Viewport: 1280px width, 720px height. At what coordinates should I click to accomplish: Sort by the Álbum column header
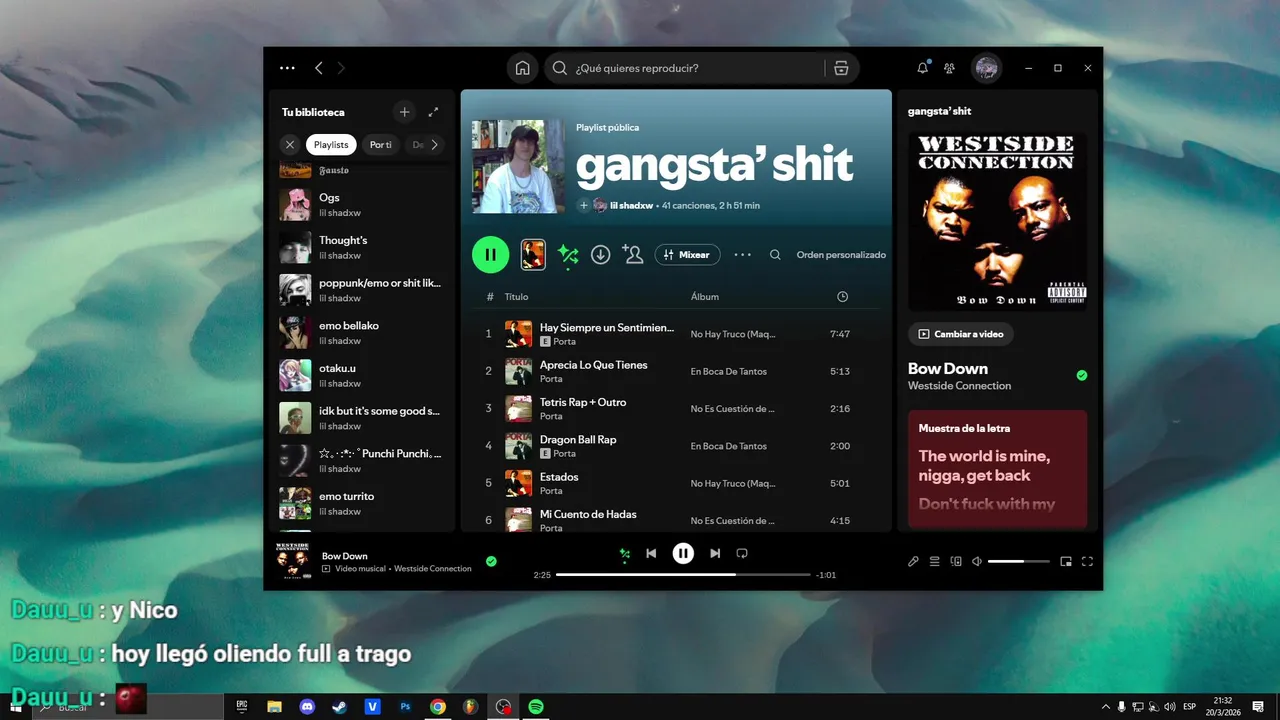[705, 297]
